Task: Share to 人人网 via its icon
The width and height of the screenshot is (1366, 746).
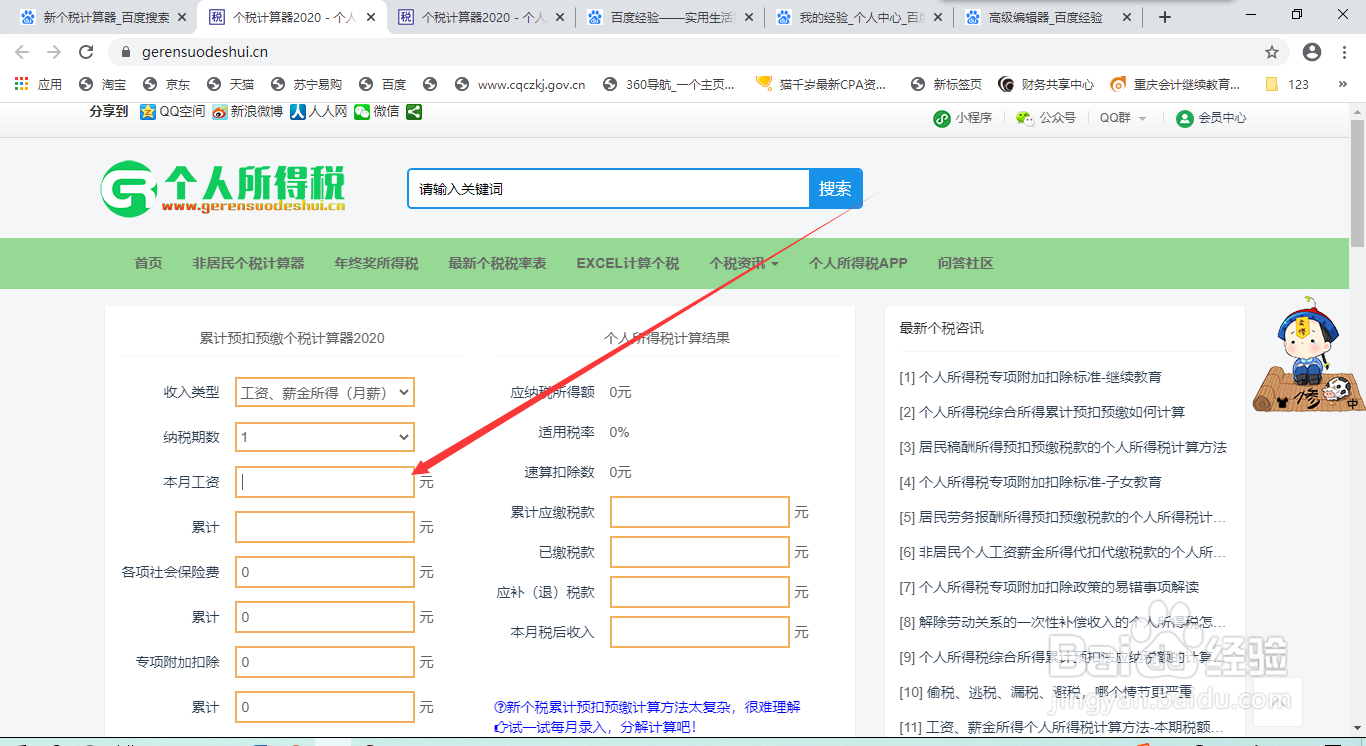Action: click(x=298, y=112)
